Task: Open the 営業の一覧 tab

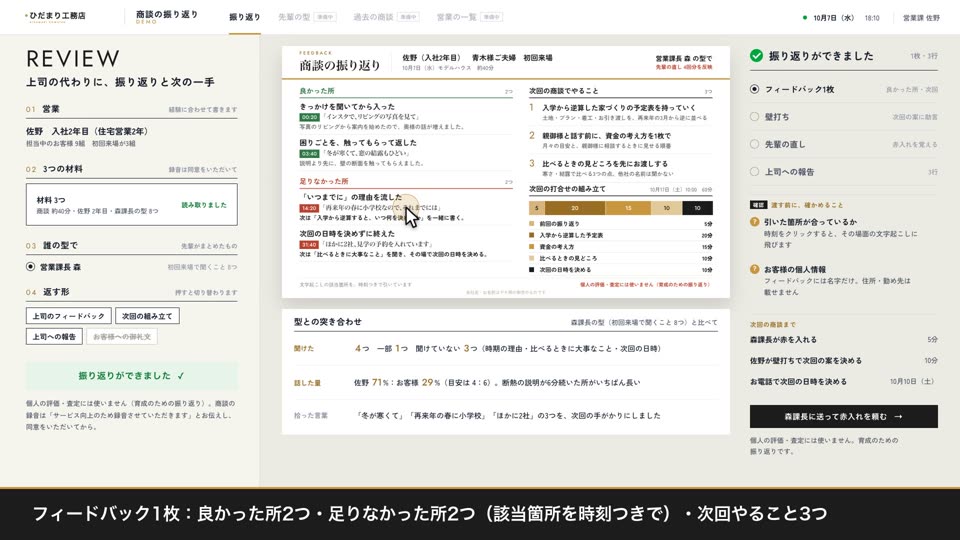Action: pos(470,17)
